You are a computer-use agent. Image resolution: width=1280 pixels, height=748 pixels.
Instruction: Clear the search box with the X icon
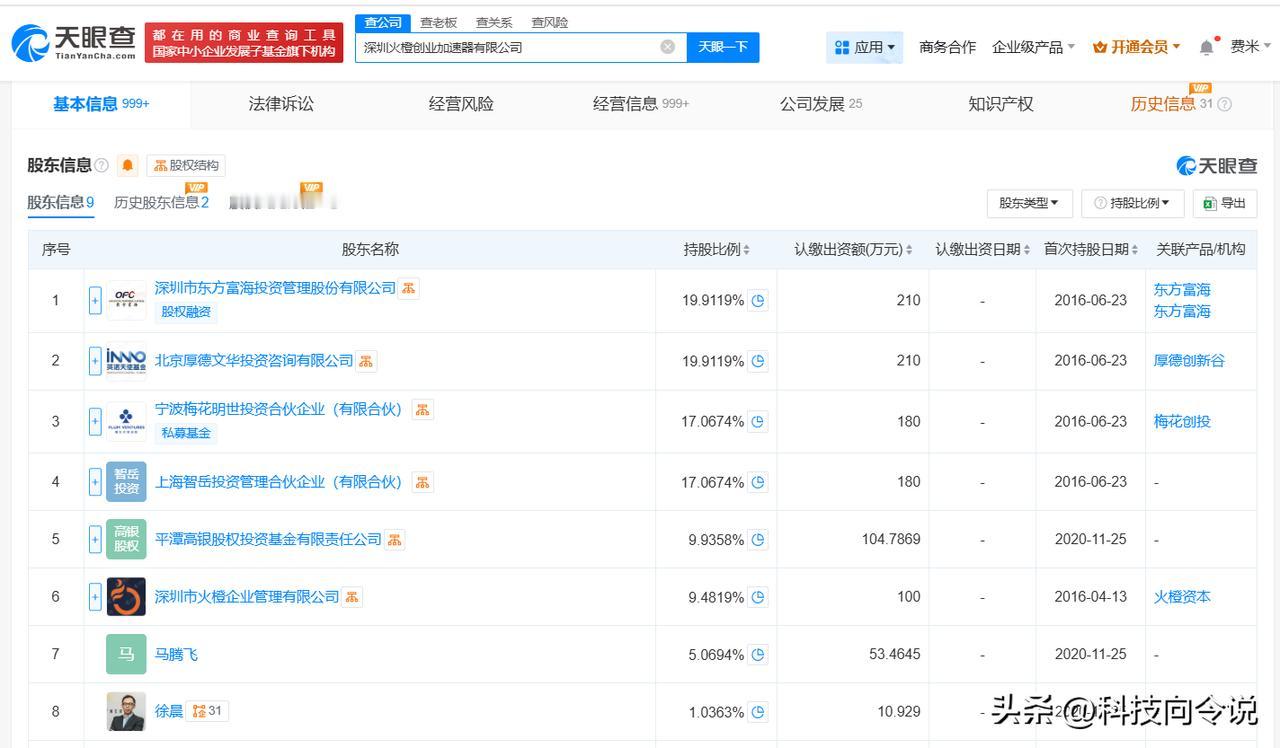tap(668, 47)
